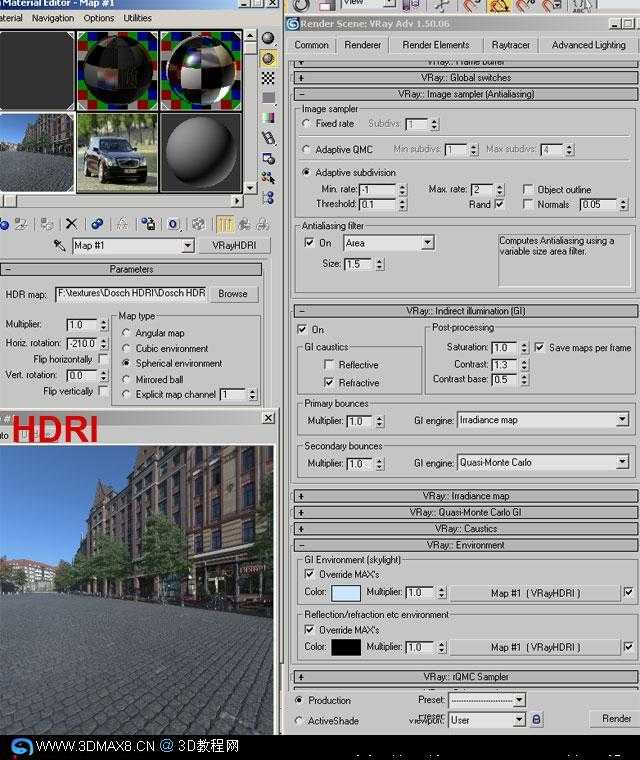Switch to the Advanced Lighting tab
The width and height of the screenshot is (640, 760).
[x=589, y=45]
